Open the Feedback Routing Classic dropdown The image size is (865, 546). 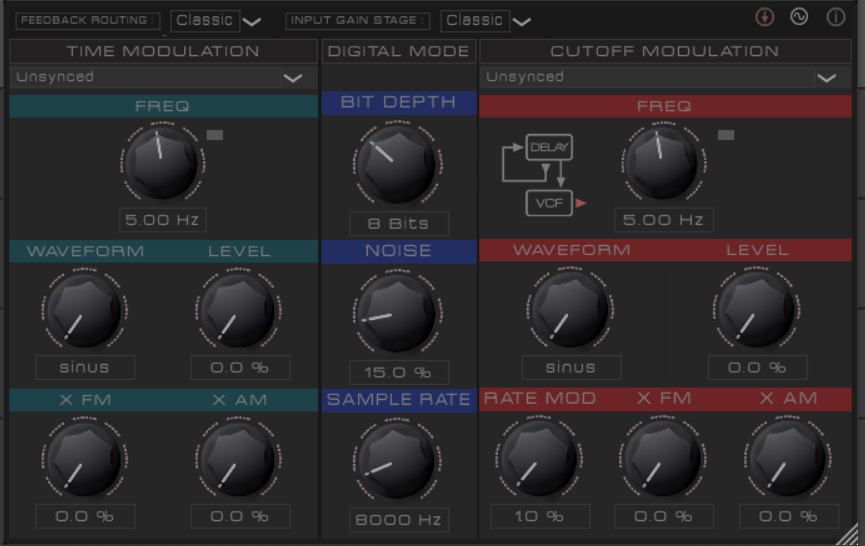pos(217,20)
